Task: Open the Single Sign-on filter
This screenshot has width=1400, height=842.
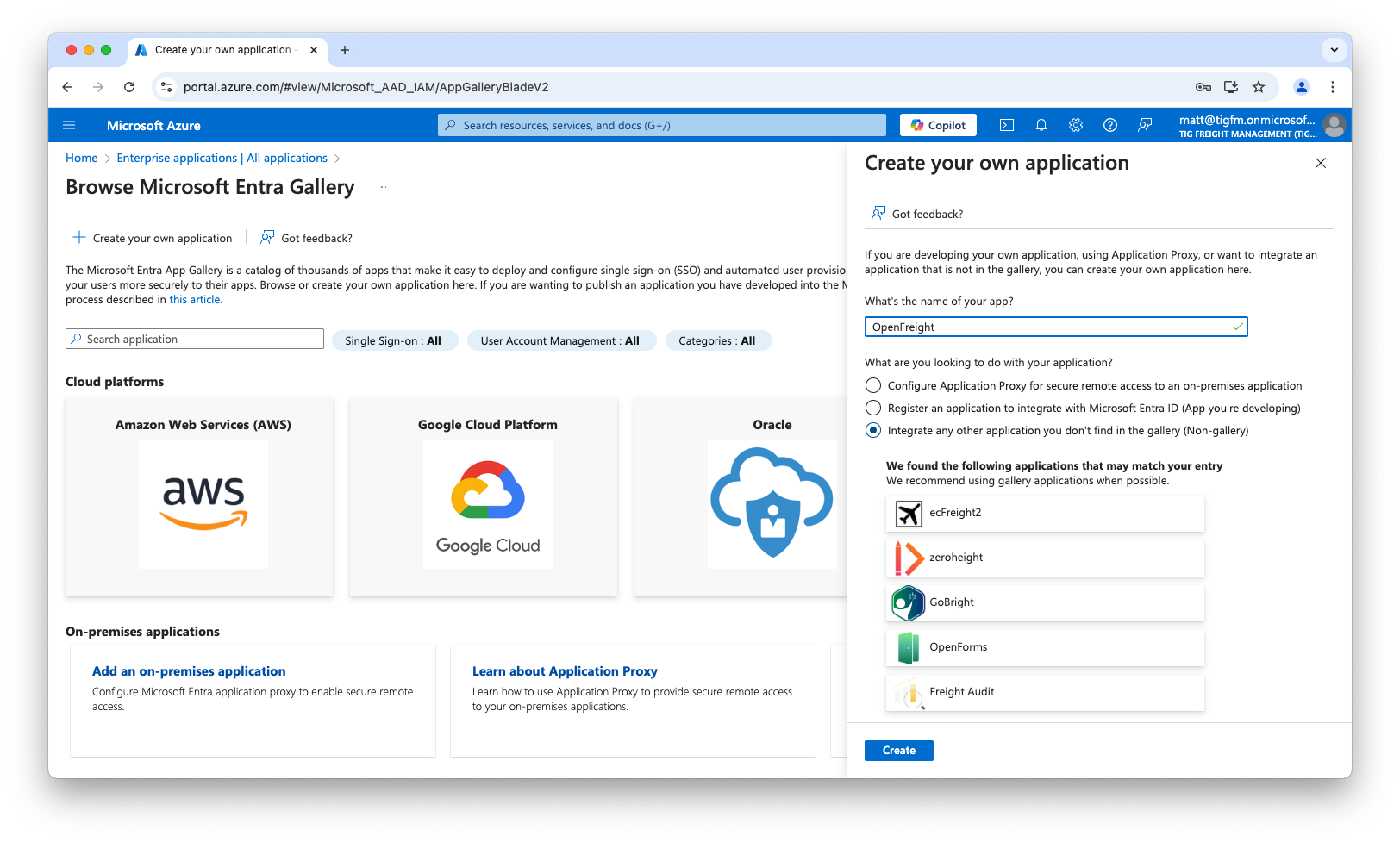Action: [394, 340]
